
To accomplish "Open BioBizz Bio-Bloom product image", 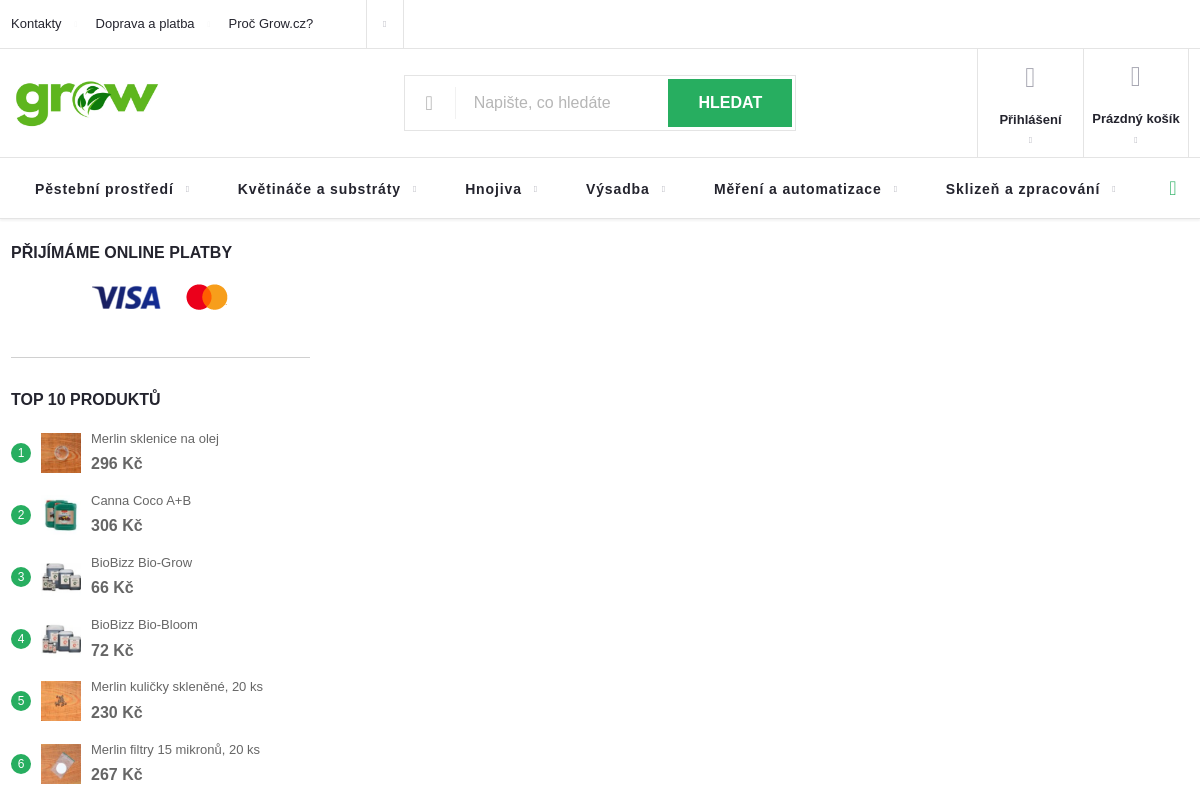I will (61, 639).
